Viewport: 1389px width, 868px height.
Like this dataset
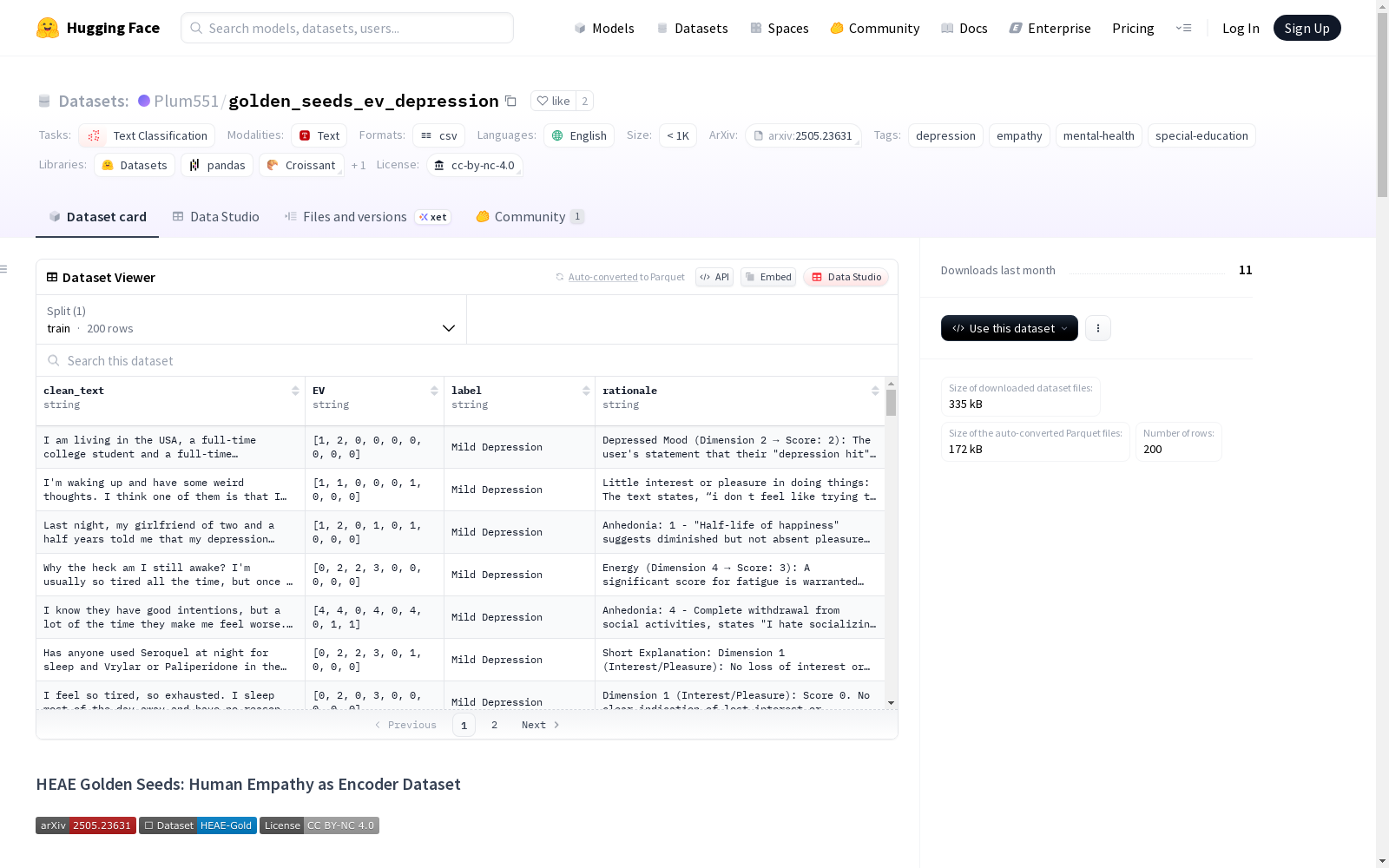point(553,101)
